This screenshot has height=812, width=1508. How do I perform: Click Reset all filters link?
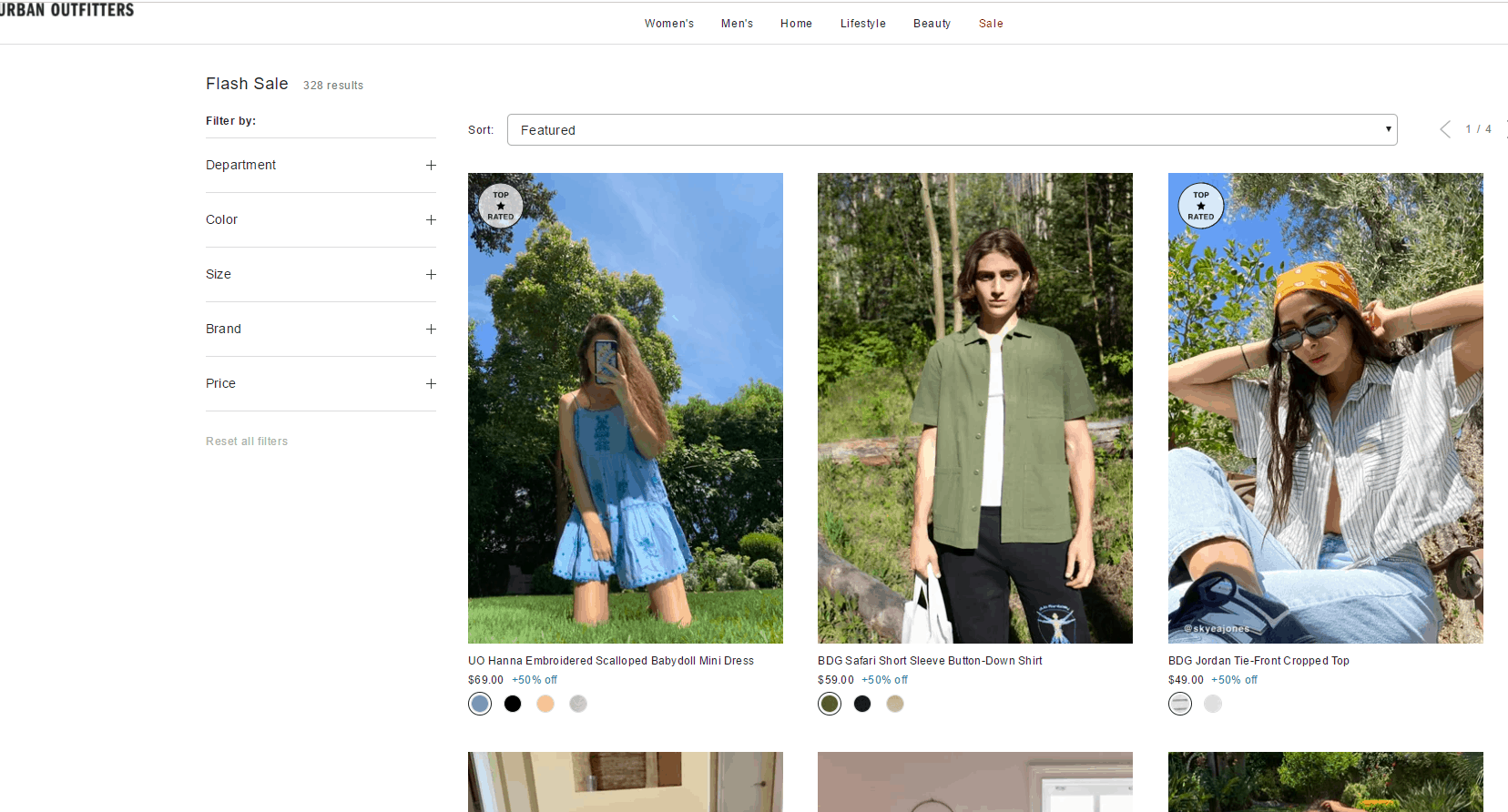247,442
